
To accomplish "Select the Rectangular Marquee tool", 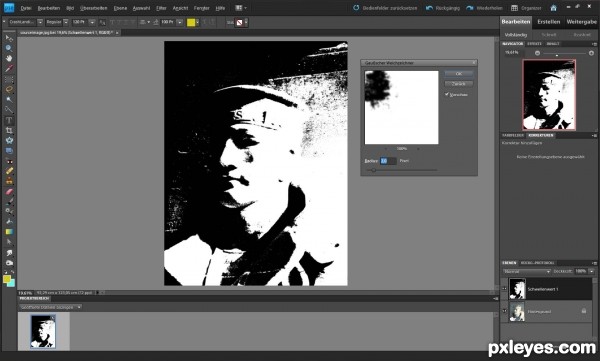I will (9, 80).
